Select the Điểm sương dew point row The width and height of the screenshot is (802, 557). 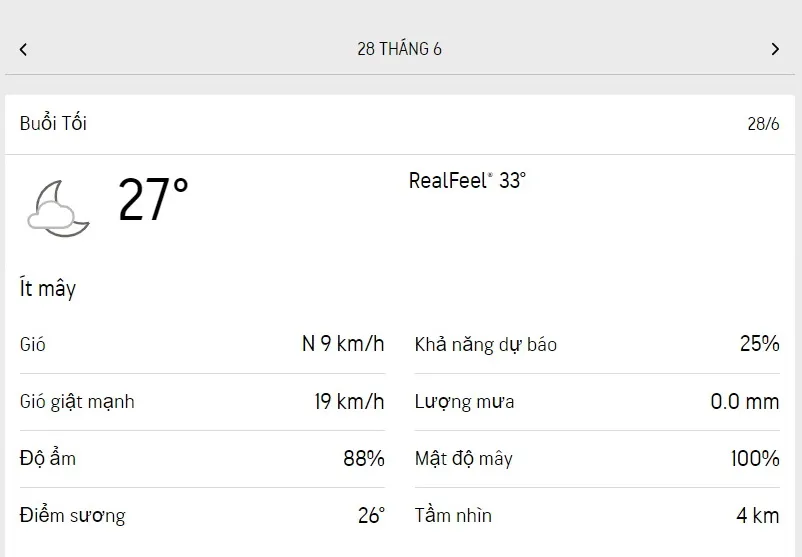201,516
